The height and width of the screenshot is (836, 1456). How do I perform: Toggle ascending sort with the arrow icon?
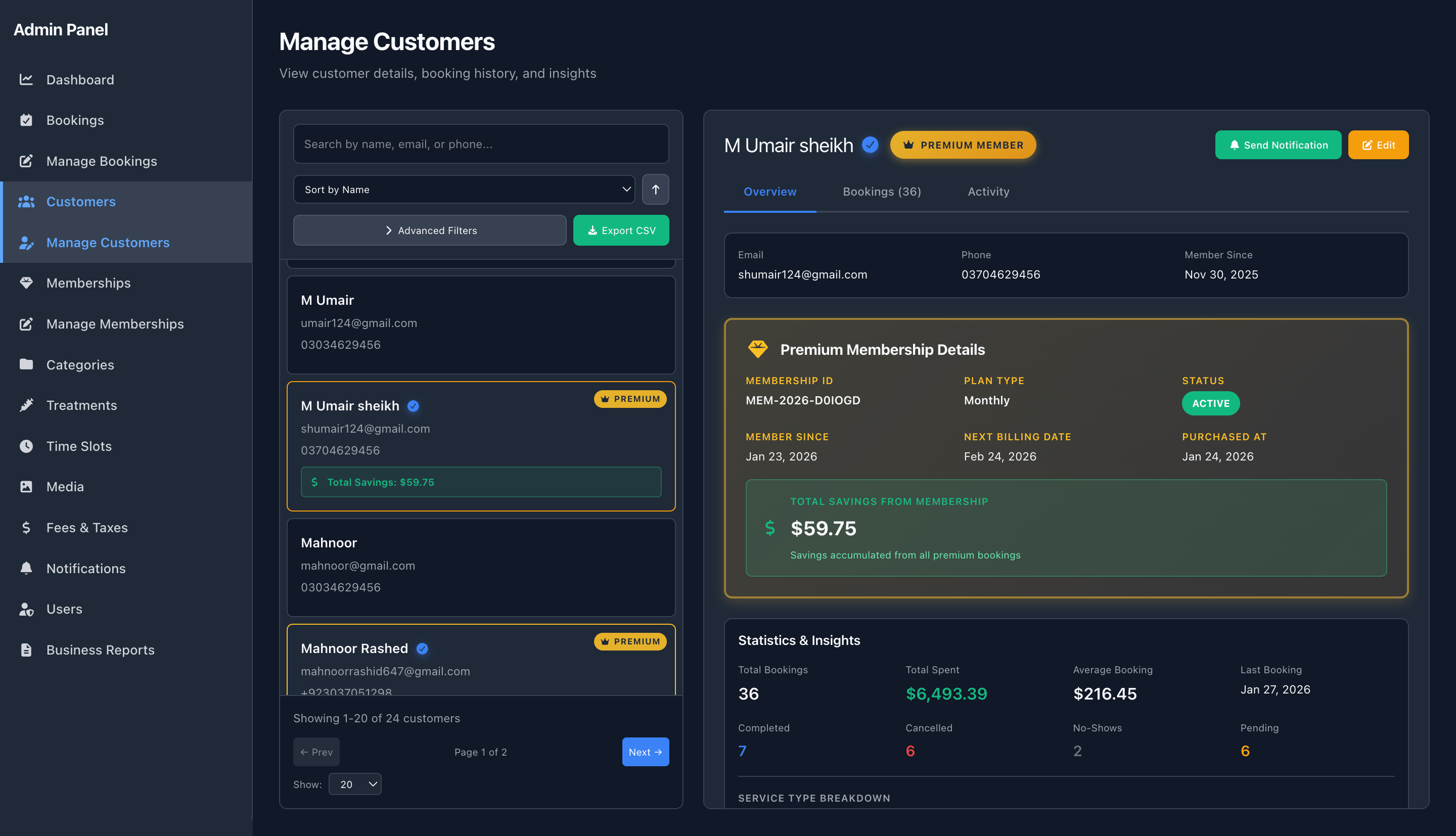(x=655, y=189)
